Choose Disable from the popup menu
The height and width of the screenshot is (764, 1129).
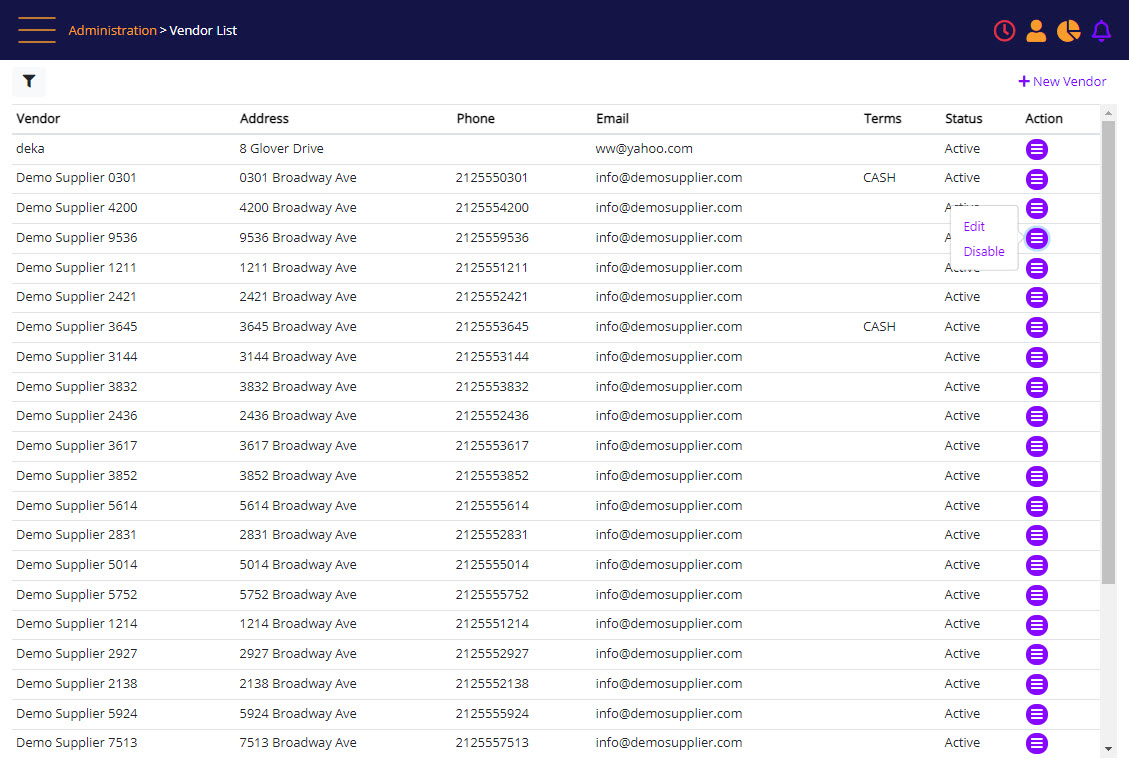pos(984,251)
